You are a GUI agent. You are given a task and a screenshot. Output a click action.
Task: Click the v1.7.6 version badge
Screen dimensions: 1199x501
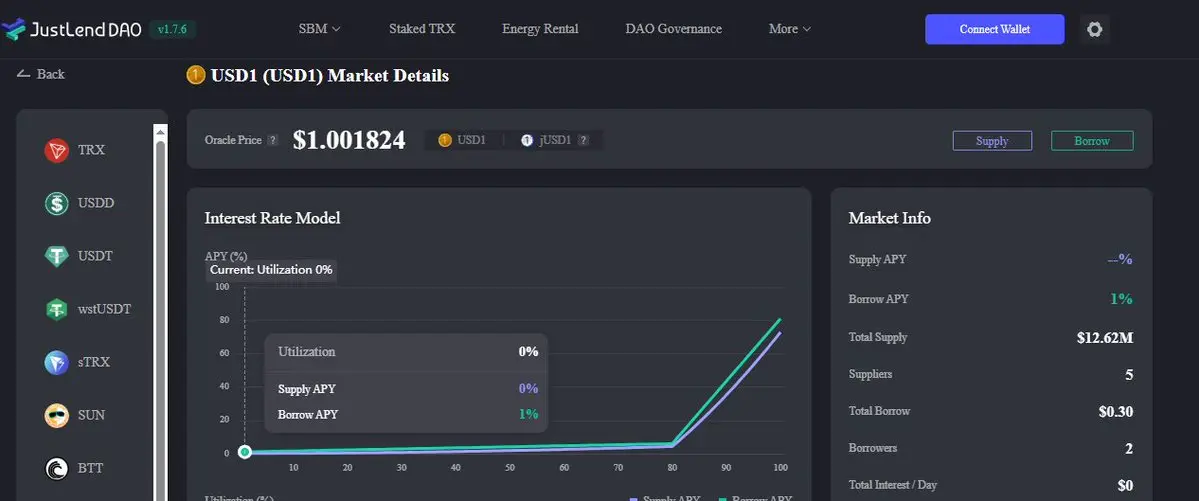173,29
